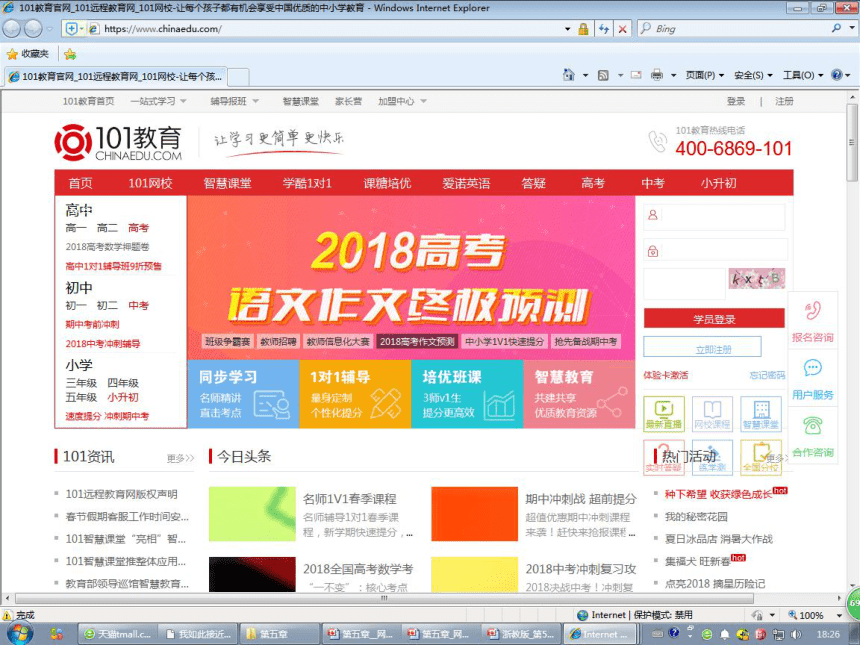The width and height of the screenshot is (860, 645).
Task: Open 浙教版_第5 presentation on taskbar
Action: [x=521, y=634]
